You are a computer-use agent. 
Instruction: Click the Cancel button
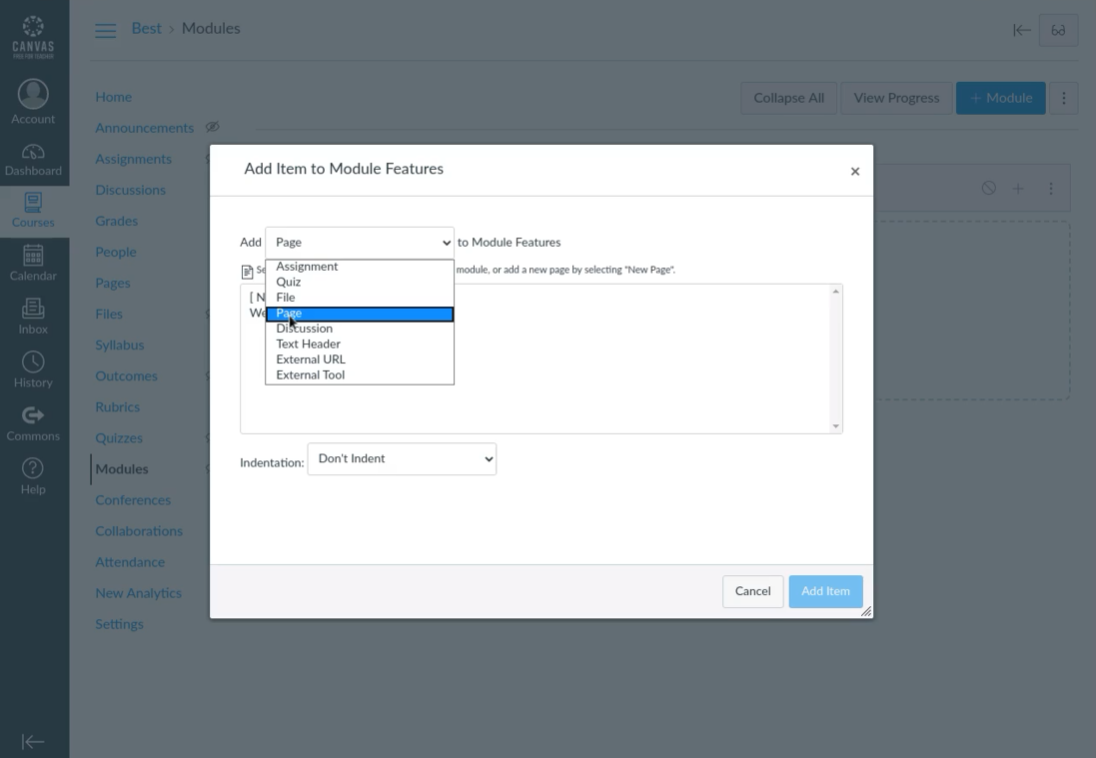752,591
